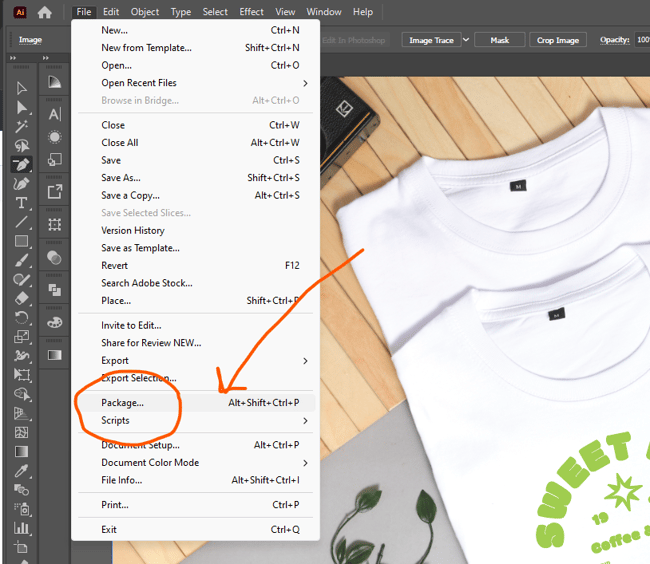Select the Direct Selection tool
Viewport: 650px width, 564px height.
coord(22,107)
